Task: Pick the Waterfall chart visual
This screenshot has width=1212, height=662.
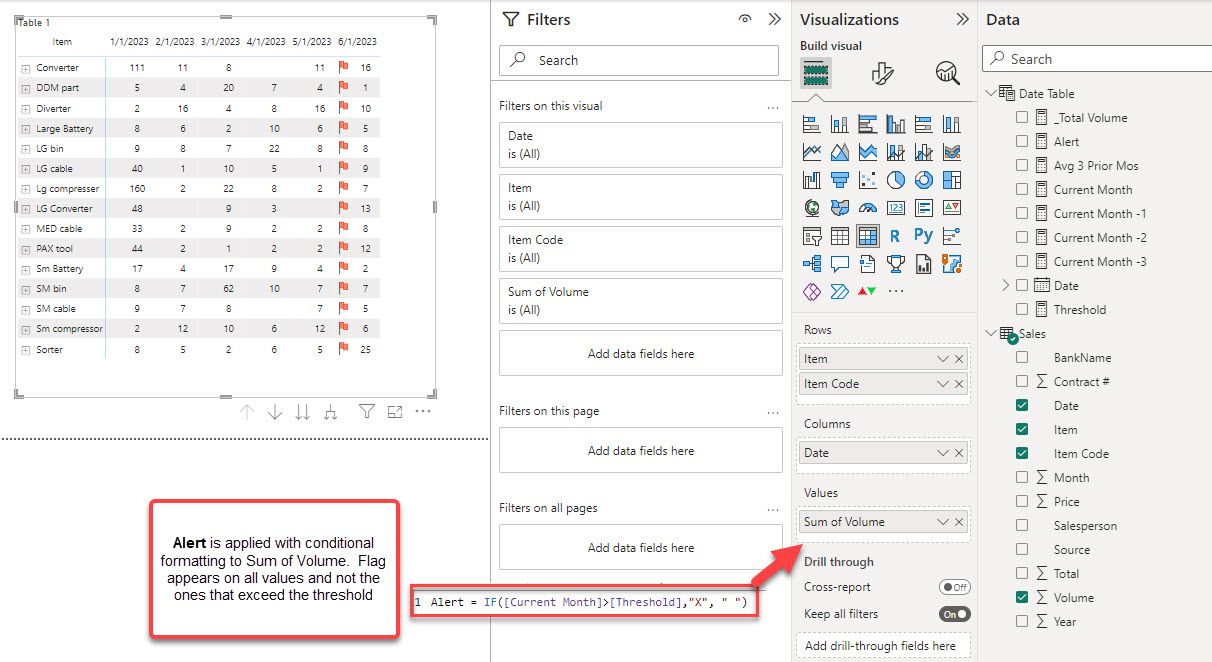Action: (x=812, y=180)
